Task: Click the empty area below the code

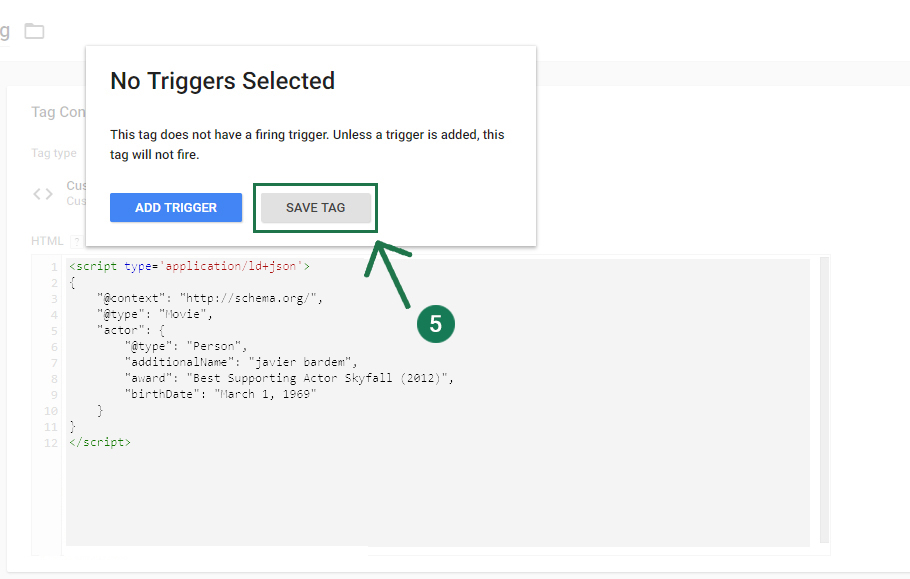Action: (x=400, y=500)
